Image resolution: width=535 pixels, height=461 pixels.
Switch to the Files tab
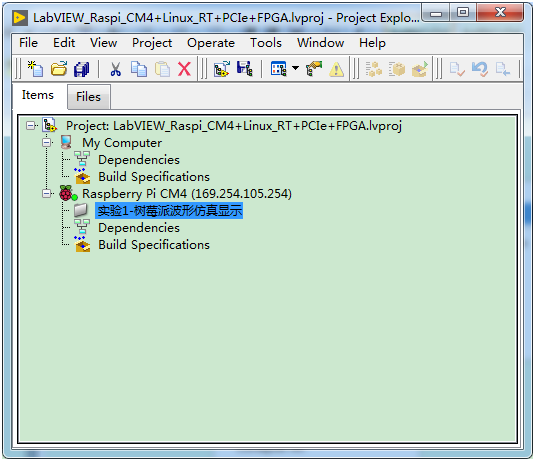pos(88,97)
